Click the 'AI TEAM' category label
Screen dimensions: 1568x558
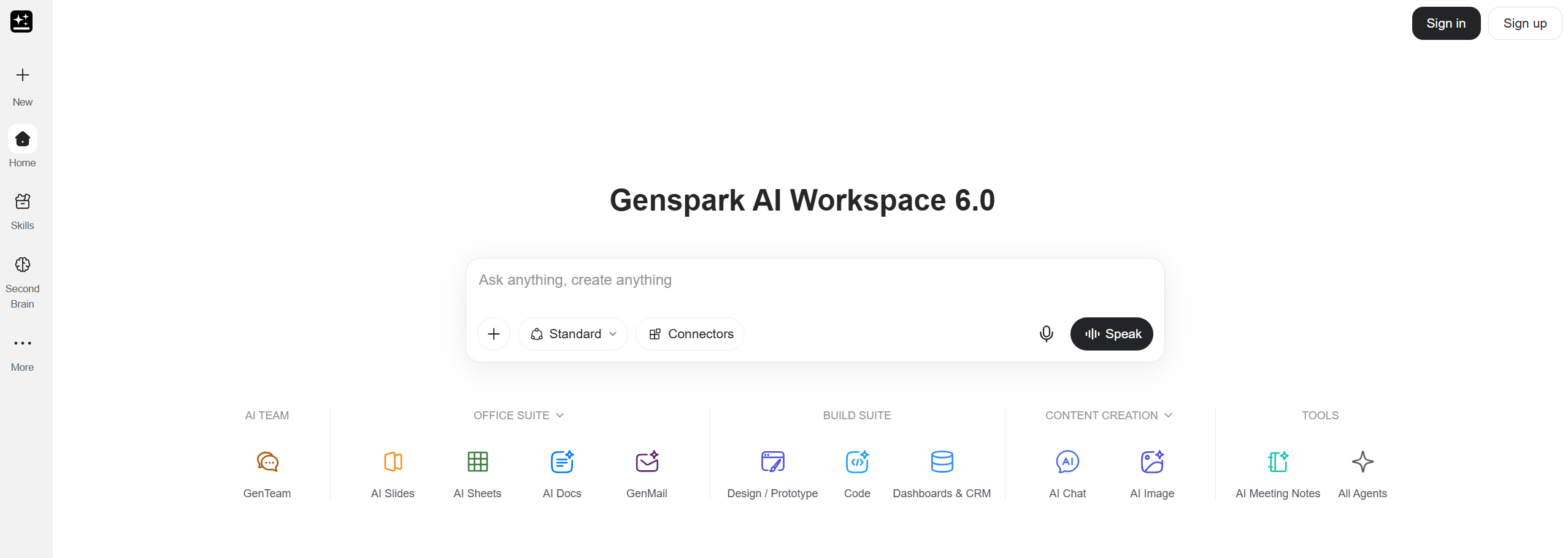point(267,416)
